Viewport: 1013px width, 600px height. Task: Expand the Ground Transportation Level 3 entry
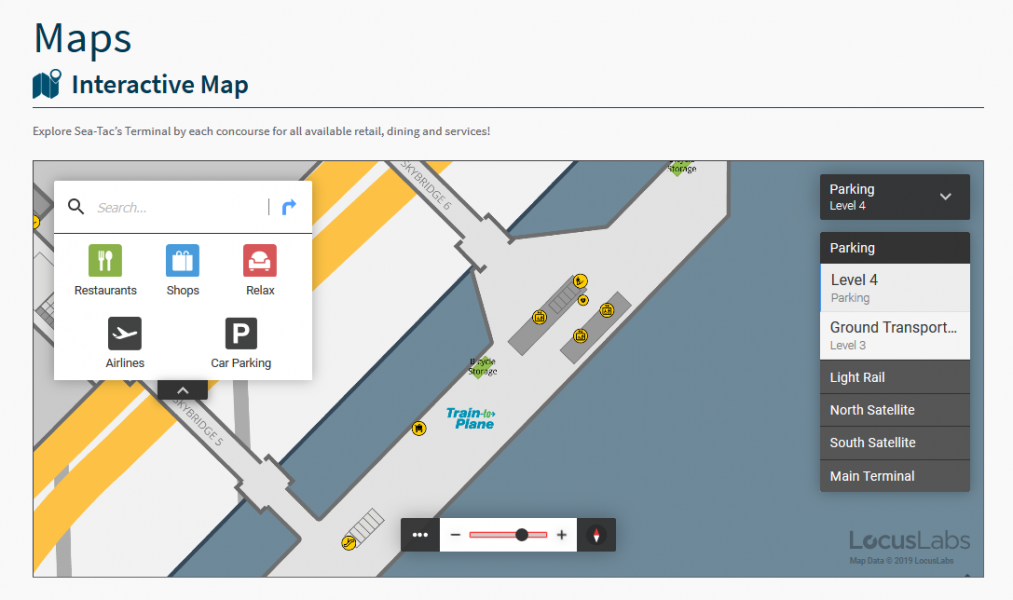tap(893, 334)
